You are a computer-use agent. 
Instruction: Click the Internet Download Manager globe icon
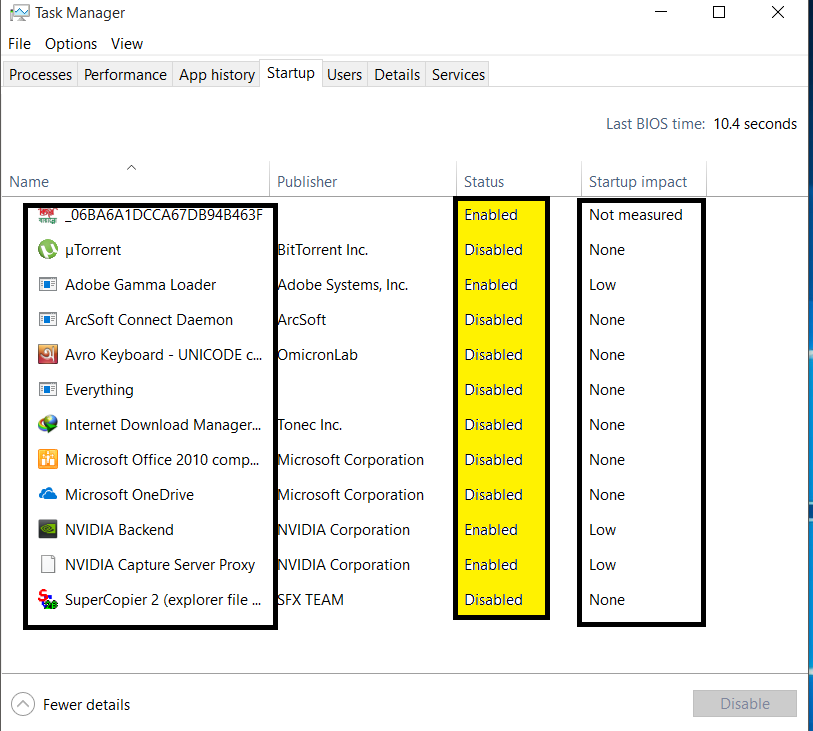point(48,425)
